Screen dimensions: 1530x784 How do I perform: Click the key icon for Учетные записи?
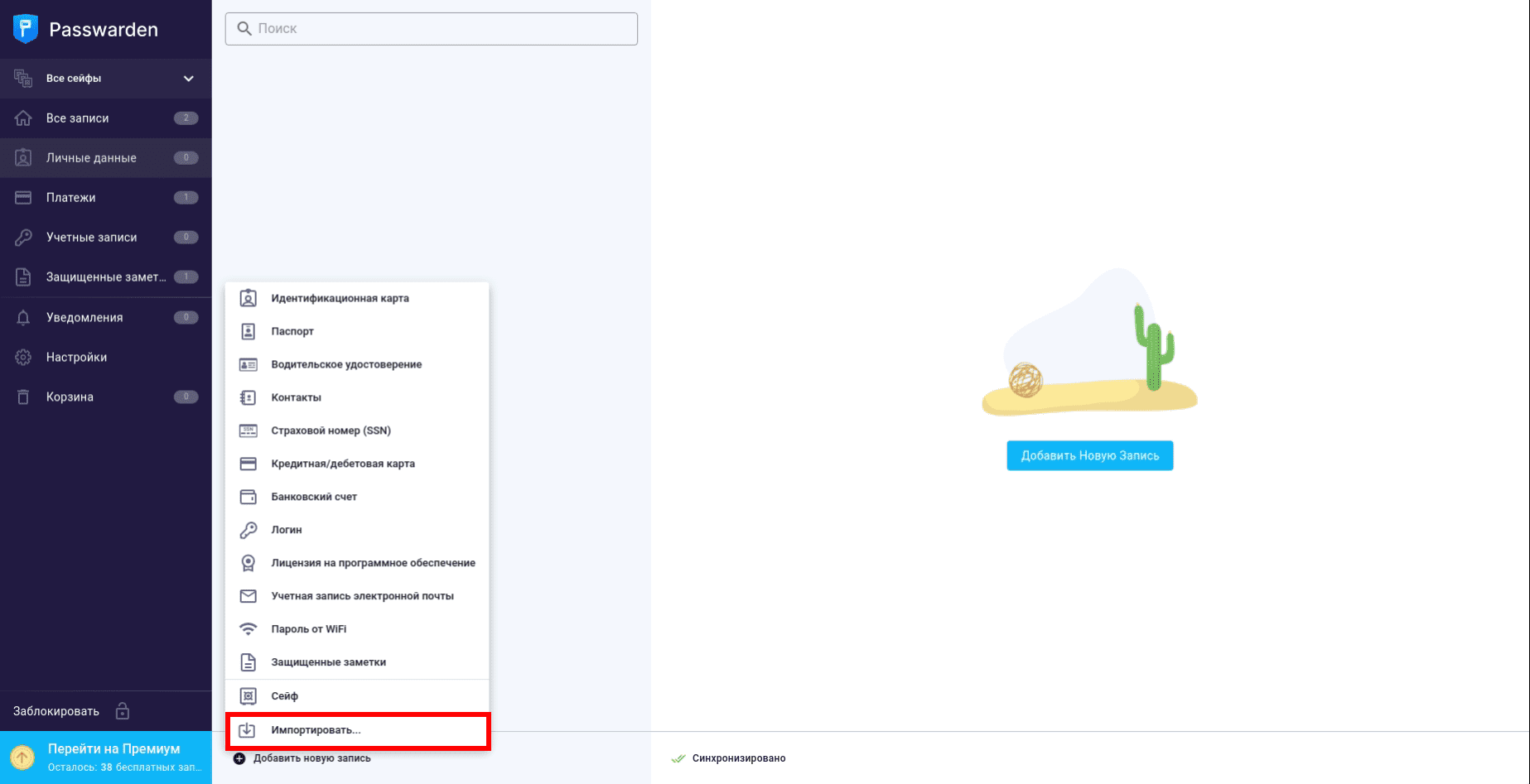coord(23,238)
